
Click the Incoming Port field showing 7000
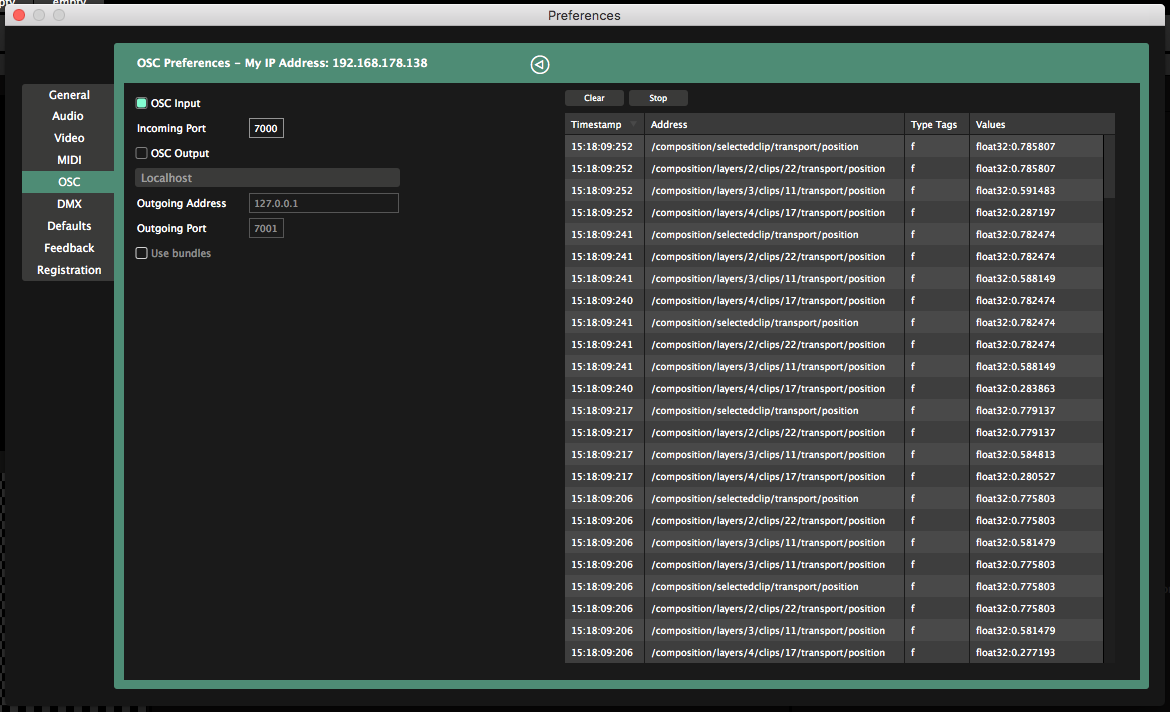[x=266, y=128]
